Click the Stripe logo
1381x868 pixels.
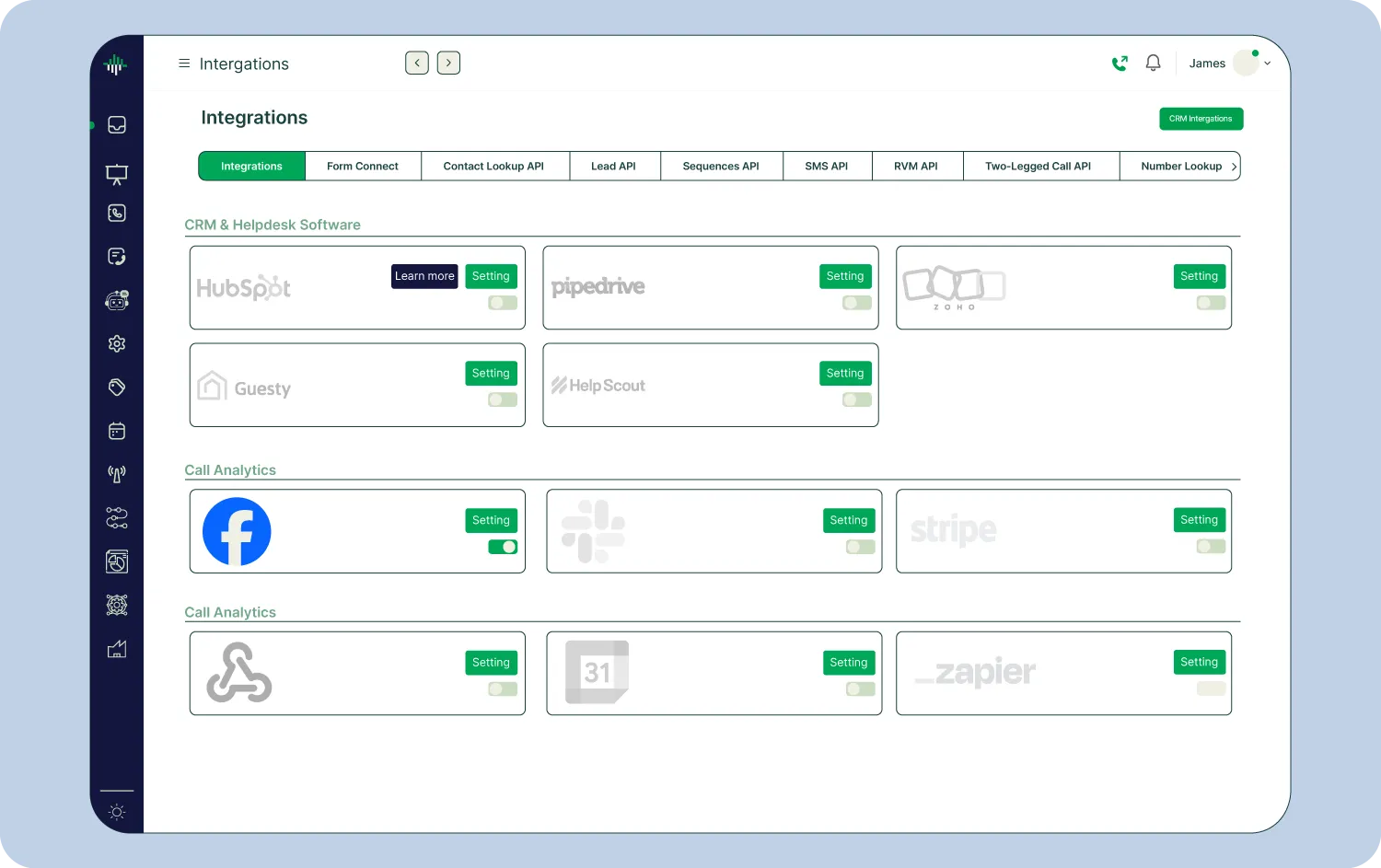[x=954, y=530]
